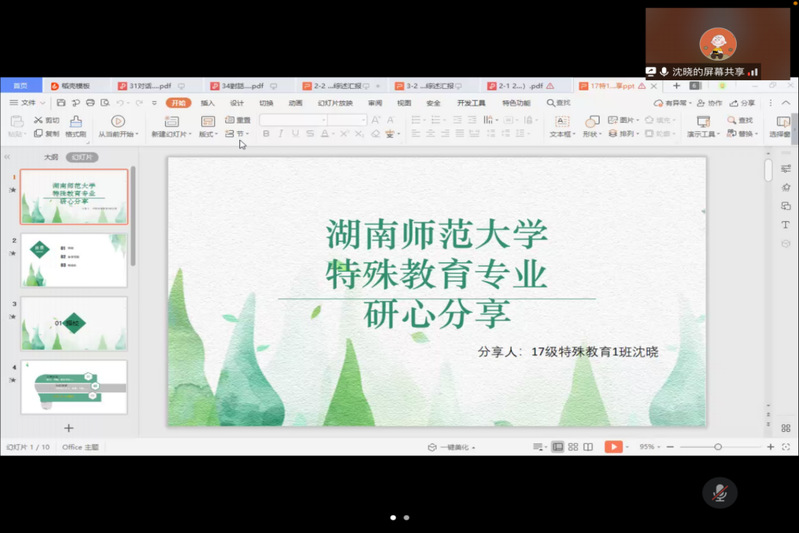Open the Insert (插入) ribbon tab
The image size is (799, 533).
pos(207,103)
